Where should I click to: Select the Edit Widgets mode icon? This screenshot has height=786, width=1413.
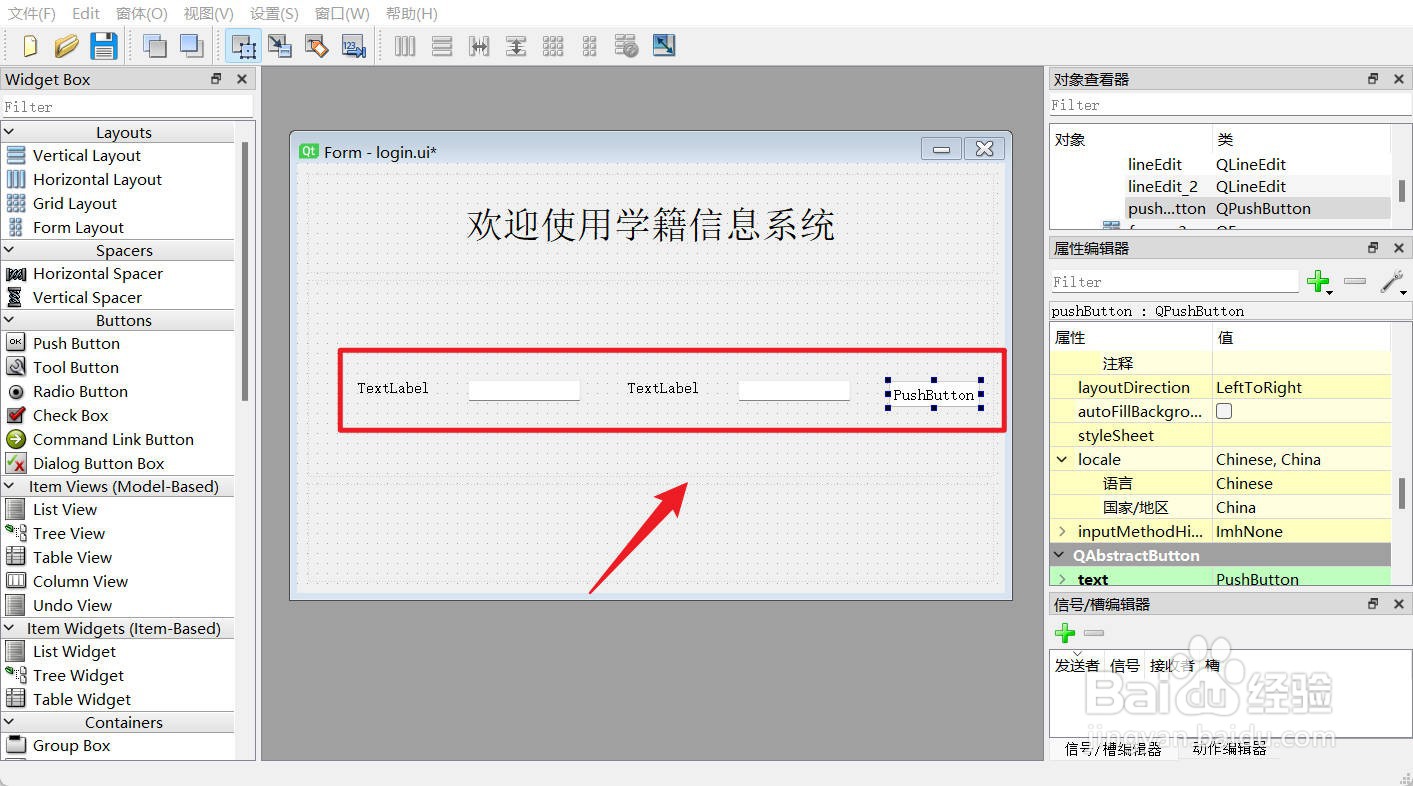(x=243, y=45)
